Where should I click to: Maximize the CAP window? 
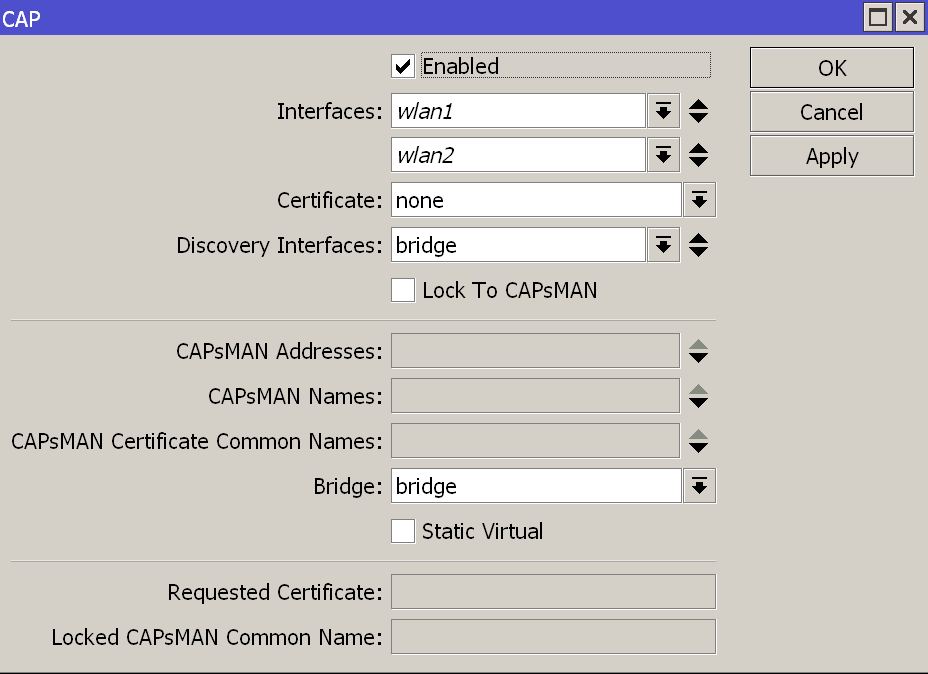pos(878,17)
